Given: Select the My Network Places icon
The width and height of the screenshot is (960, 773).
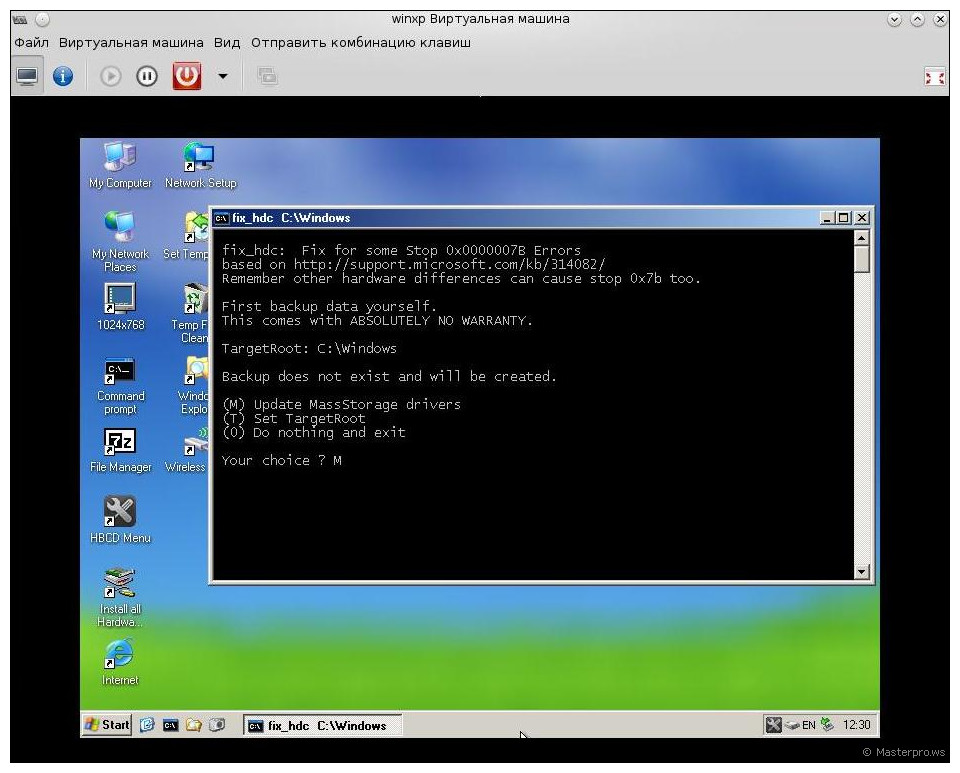Looking at the screenshot, I should [x=120, y=242].
